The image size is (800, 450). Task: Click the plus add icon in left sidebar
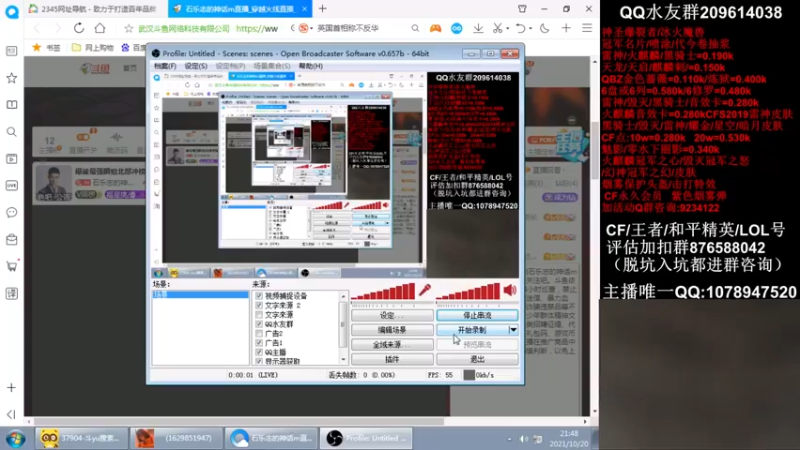(x=12, y=388)
